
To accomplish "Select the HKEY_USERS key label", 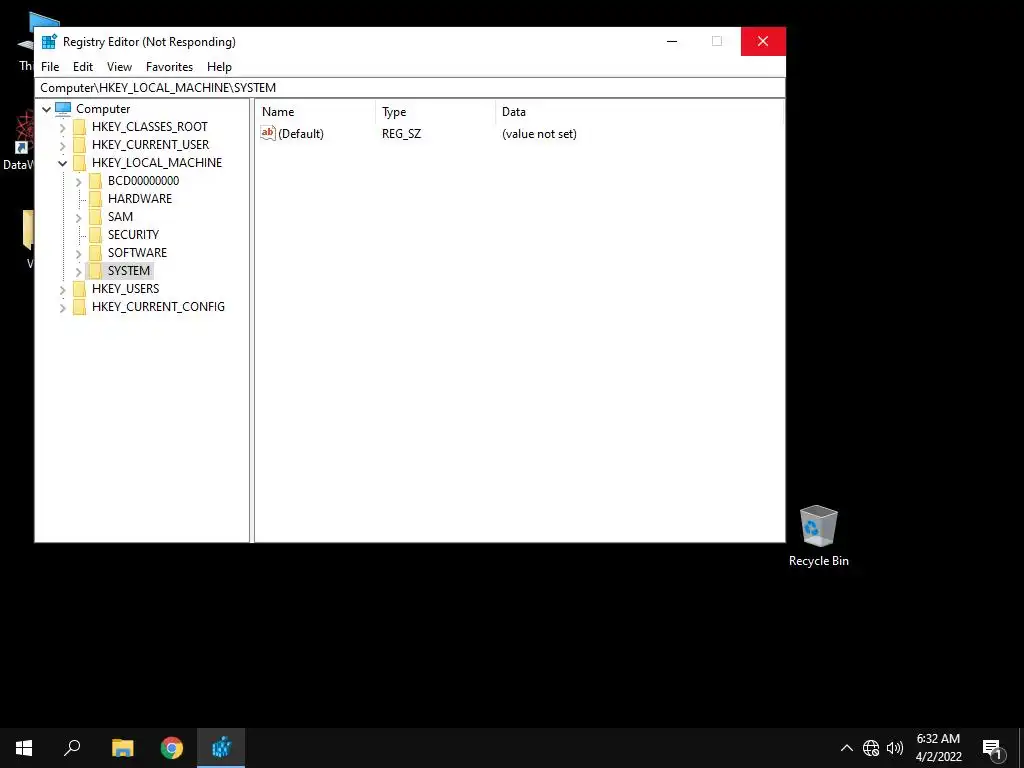I will click(125, 289).
